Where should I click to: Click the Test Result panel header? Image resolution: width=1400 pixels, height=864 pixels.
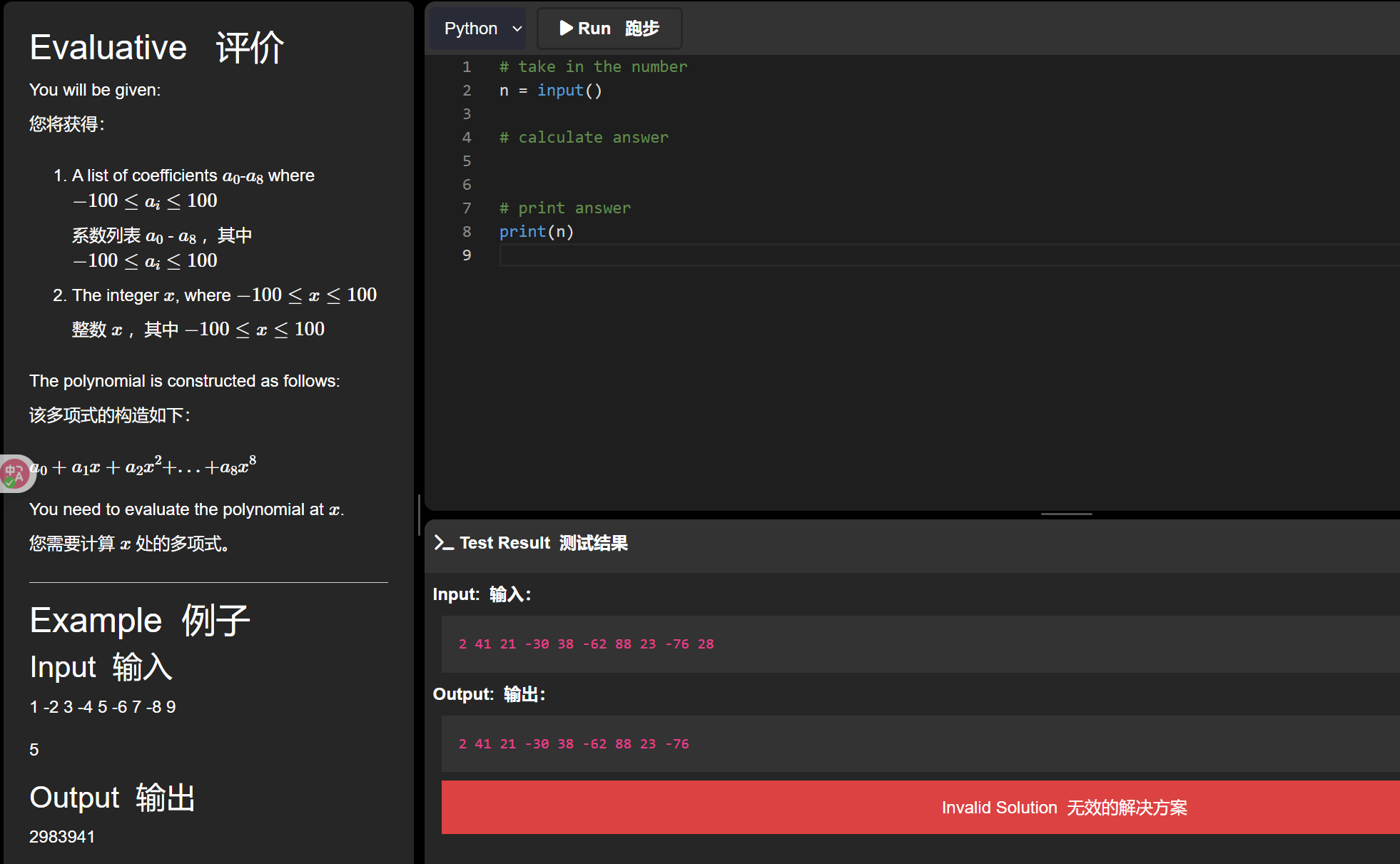tap(544, 543)
